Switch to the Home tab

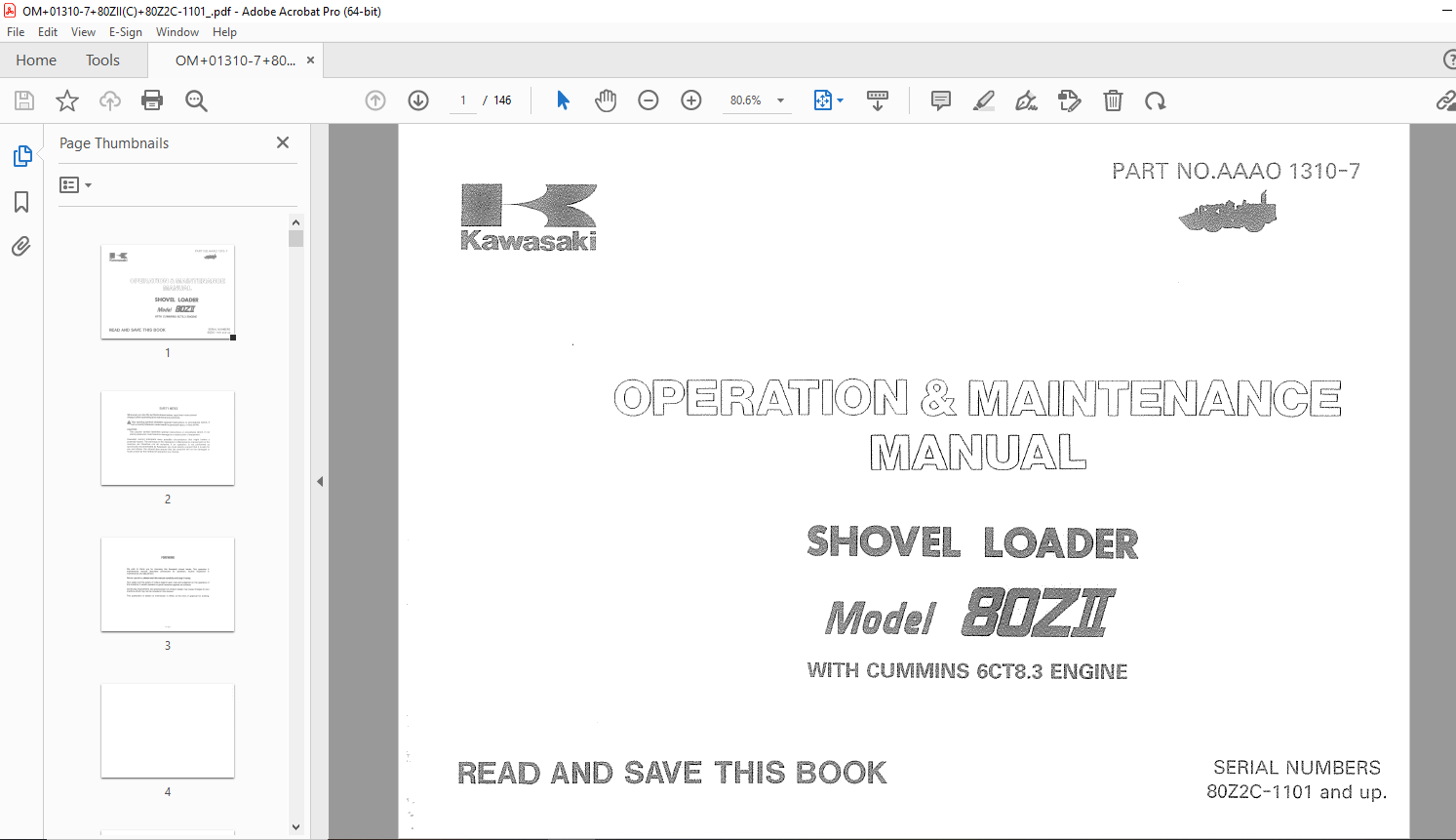[x=36, y=60]
